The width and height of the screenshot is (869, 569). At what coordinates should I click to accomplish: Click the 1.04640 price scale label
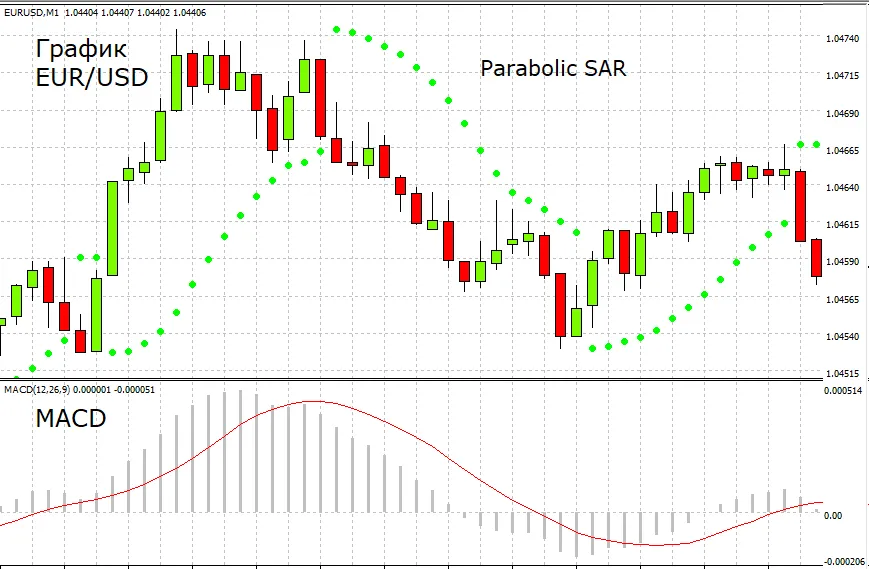click(842, 188)
